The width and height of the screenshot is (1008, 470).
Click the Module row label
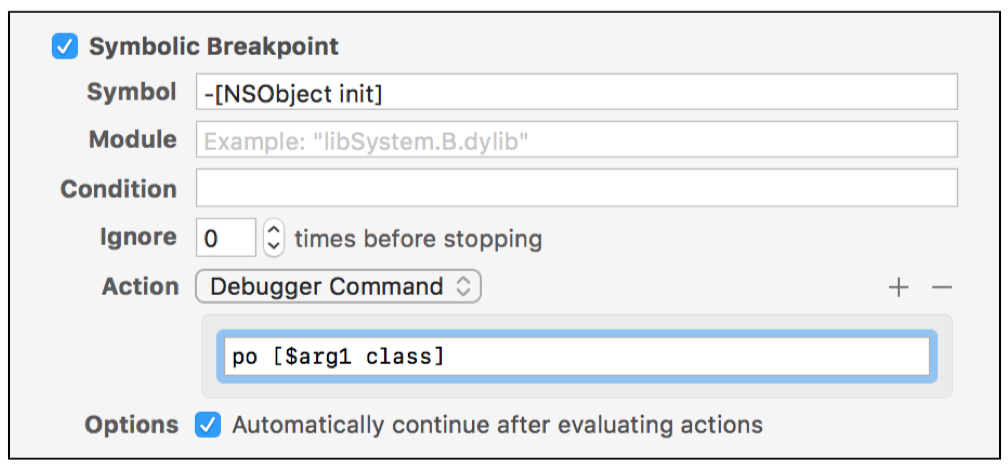pos(133,140)
